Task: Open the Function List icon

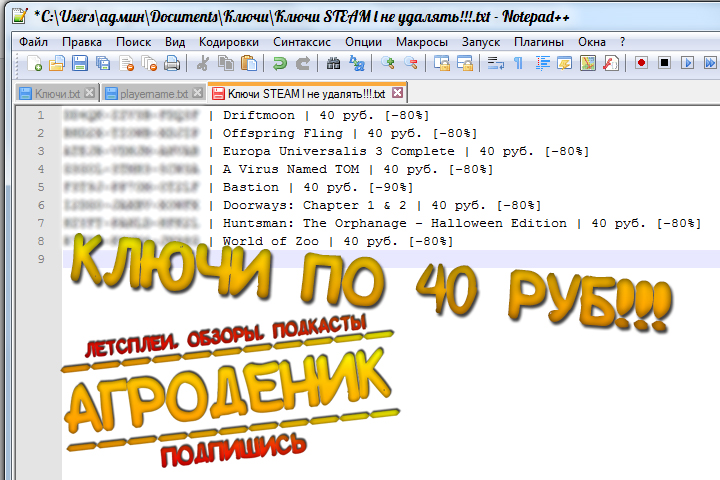Action: pyautogui.click(x=611, y=63)
